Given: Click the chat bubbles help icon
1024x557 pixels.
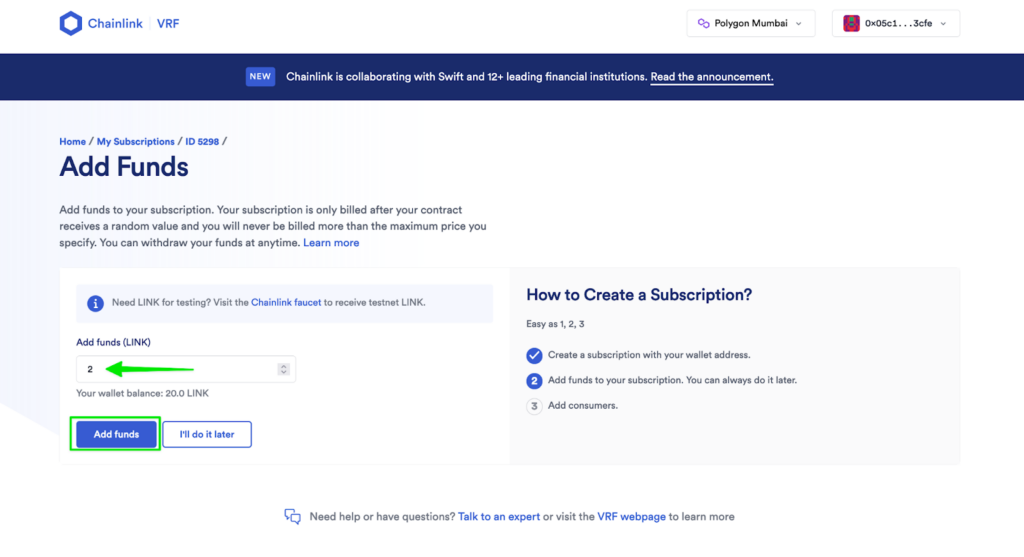Looking at the screenshot, I should click(292, 517).
